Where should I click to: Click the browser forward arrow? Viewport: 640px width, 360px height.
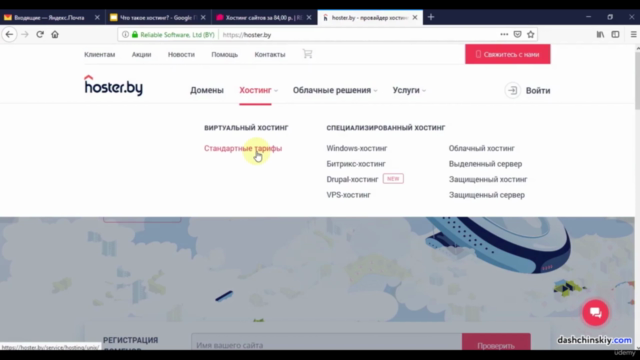[x=25, y=35]
